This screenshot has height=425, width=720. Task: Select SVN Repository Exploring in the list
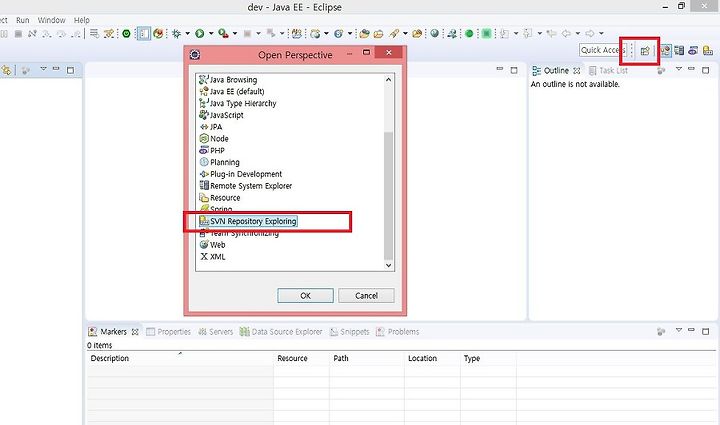[x=248, y=221]
